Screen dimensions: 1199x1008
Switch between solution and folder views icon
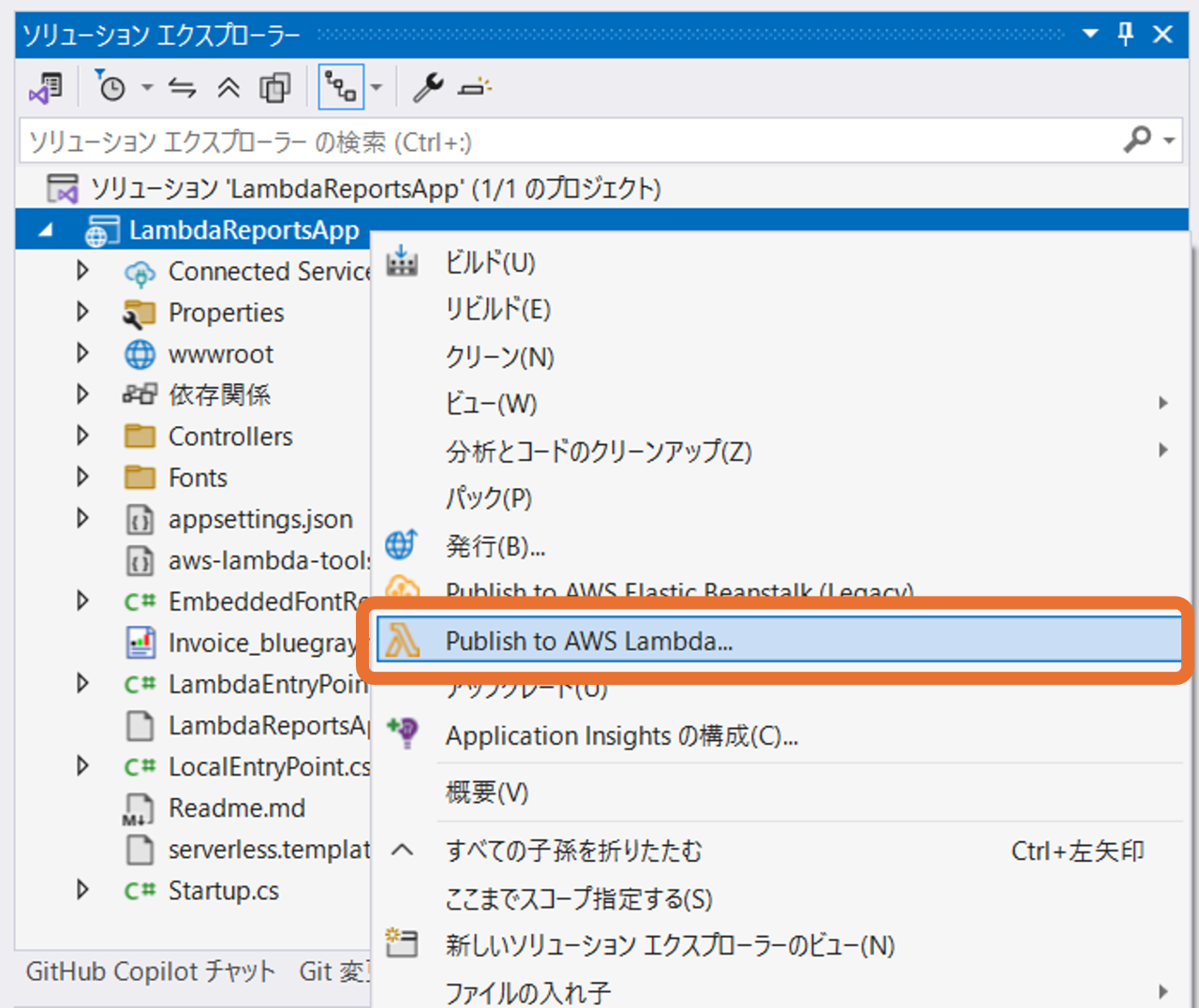pyautogui.click(x=45, y=88)
